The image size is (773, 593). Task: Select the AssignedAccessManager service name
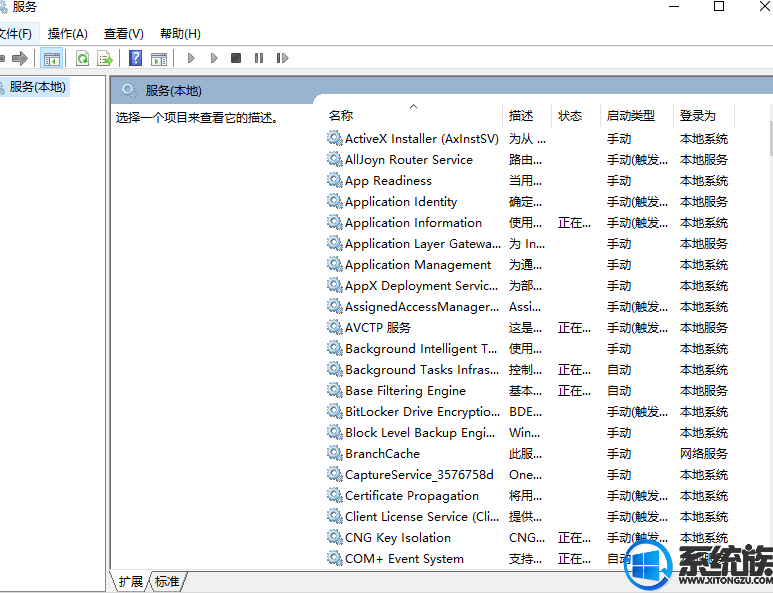pos(422,307)
